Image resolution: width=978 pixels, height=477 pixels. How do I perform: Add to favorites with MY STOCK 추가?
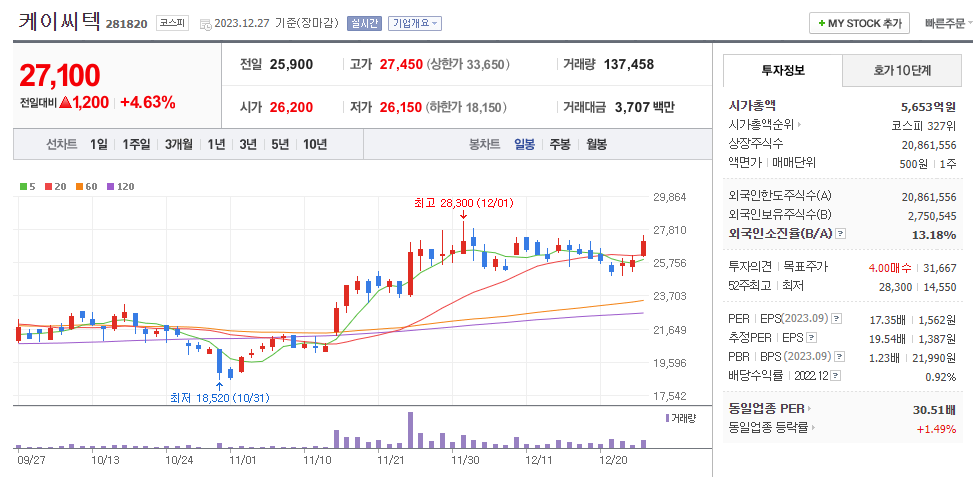[859, 24]
